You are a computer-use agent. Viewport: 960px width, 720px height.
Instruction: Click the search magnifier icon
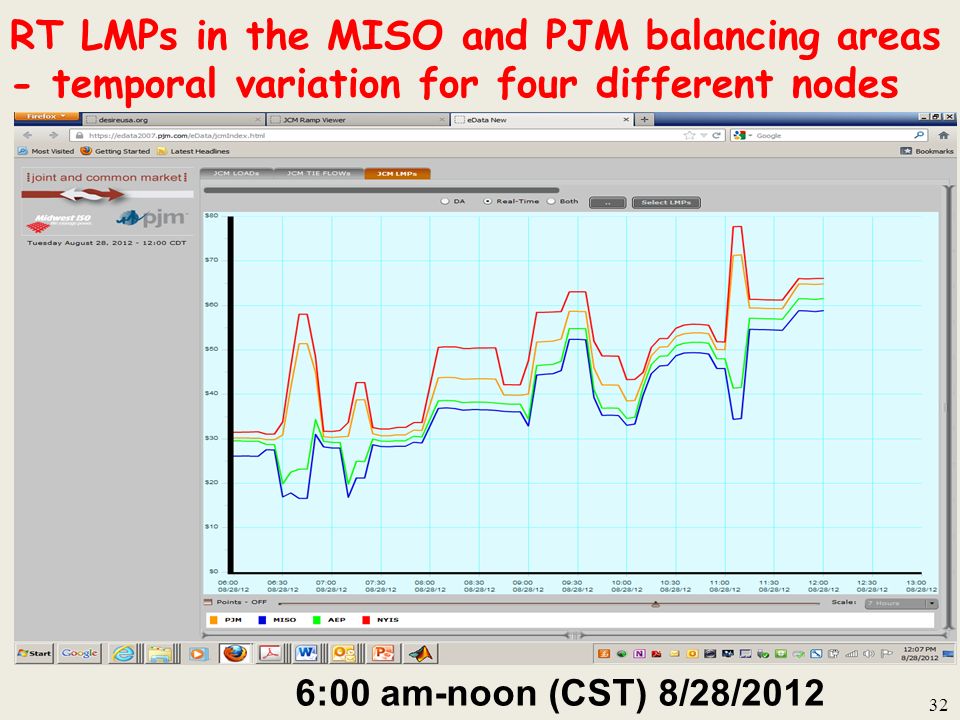click(920, 135)
